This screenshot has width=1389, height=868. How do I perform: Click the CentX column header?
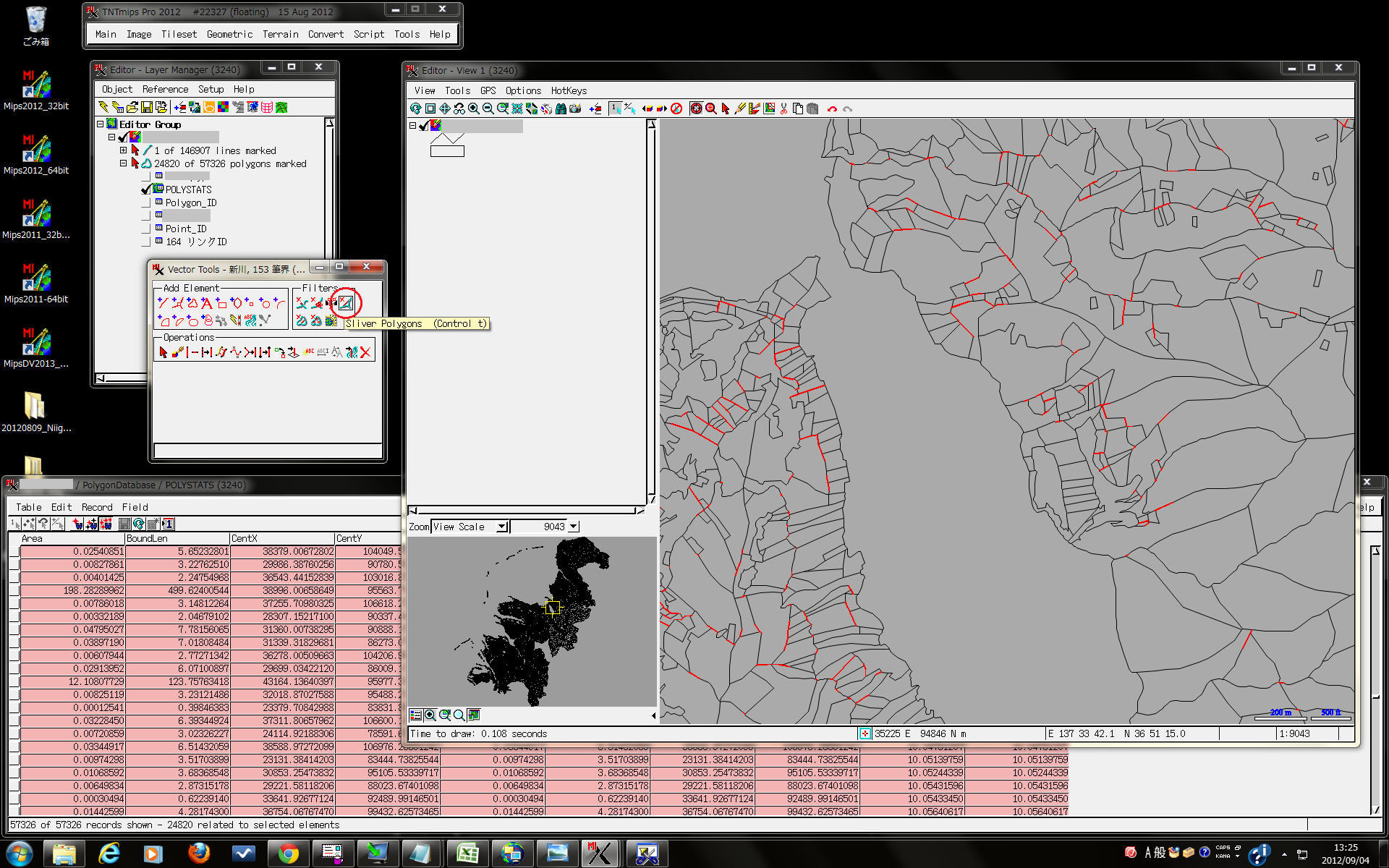pyautogui.click(x=282, y=538)
